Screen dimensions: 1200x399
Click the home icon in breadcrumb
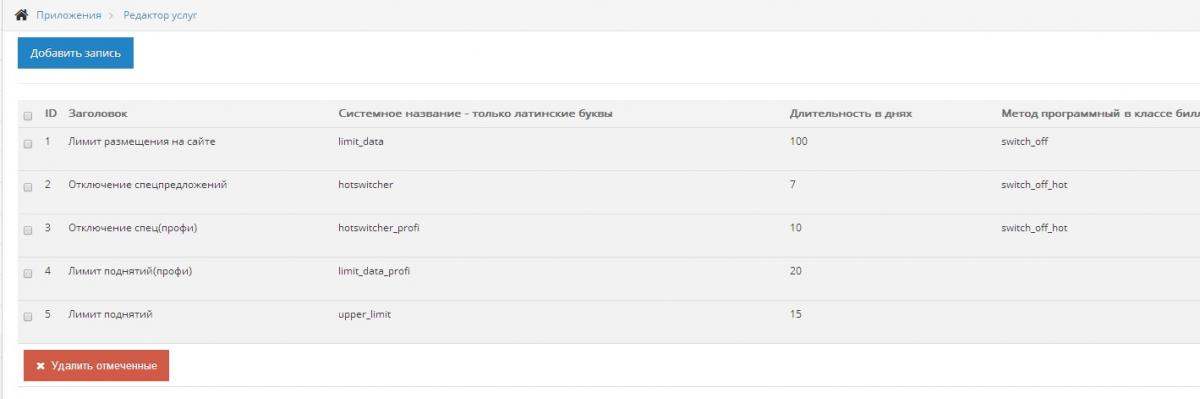[21, 15]
